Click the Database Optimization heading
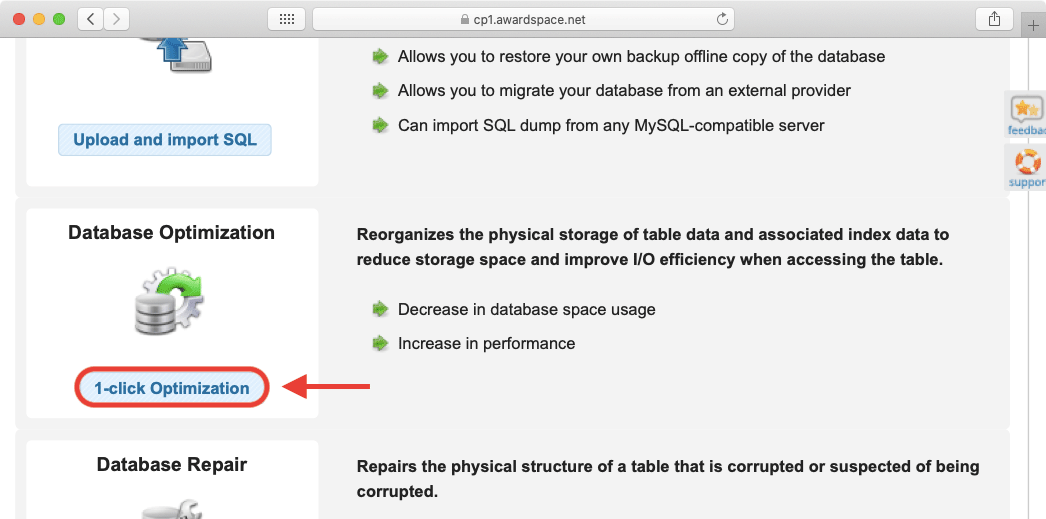1046x519 pixels. coord(171,232)
